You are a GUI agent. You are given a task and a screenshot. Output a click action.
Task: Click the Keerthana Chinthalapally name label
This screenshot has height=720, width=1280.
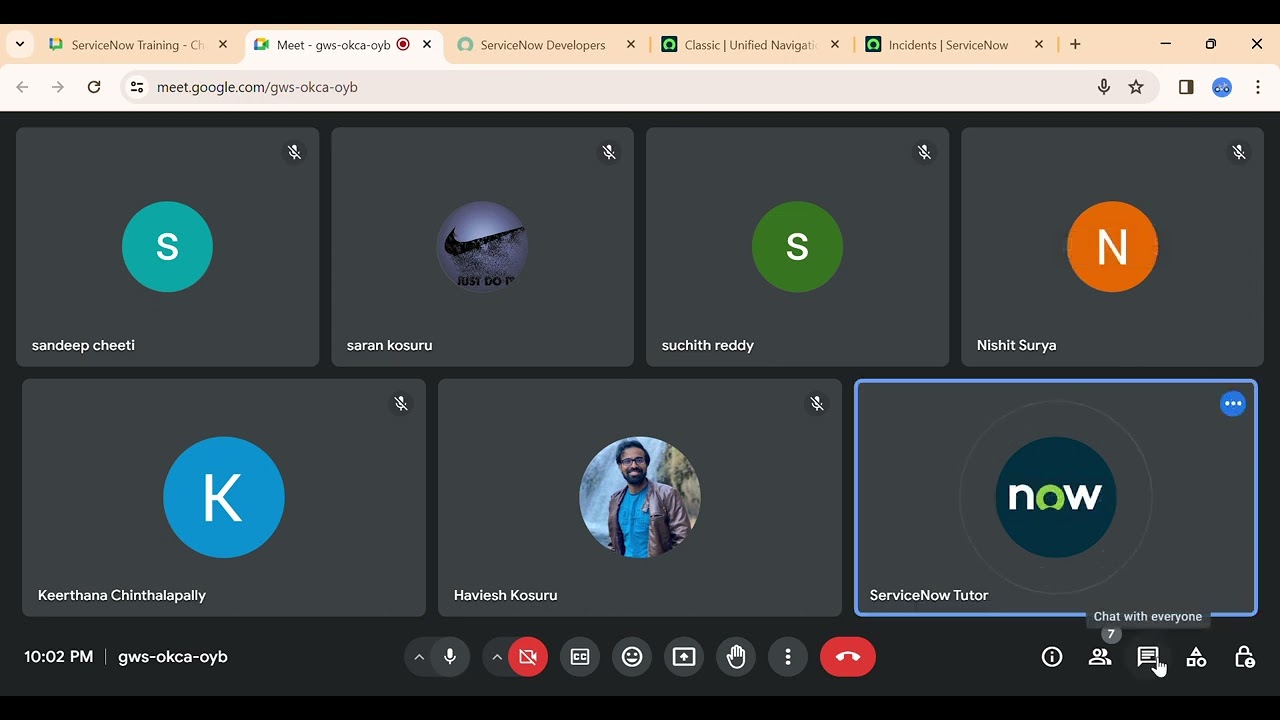click(x=122, y=595)
